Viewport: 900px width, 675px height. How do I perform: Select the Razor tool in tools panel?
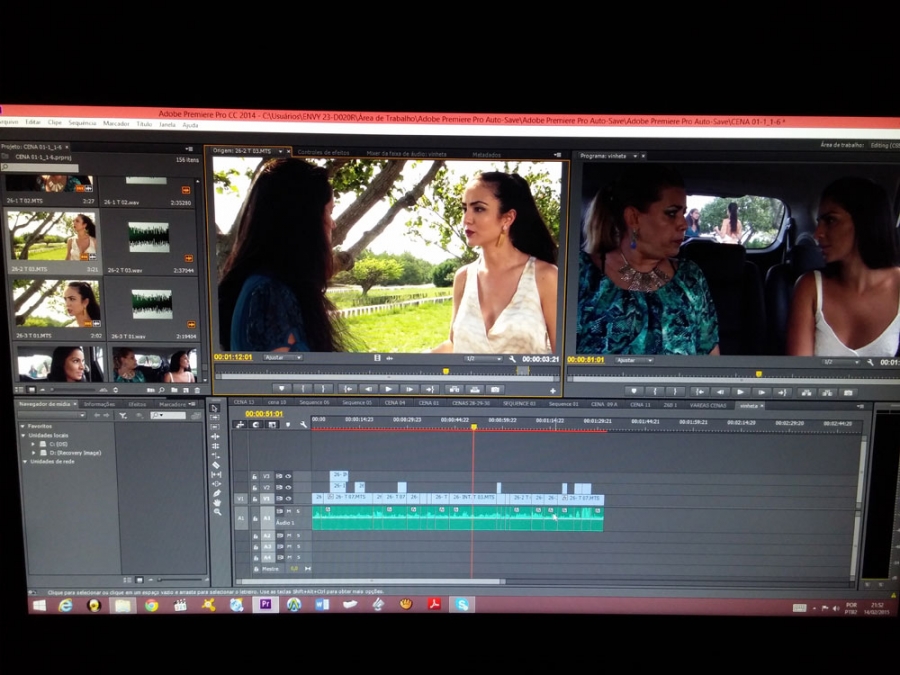click(x=216, y=465)
